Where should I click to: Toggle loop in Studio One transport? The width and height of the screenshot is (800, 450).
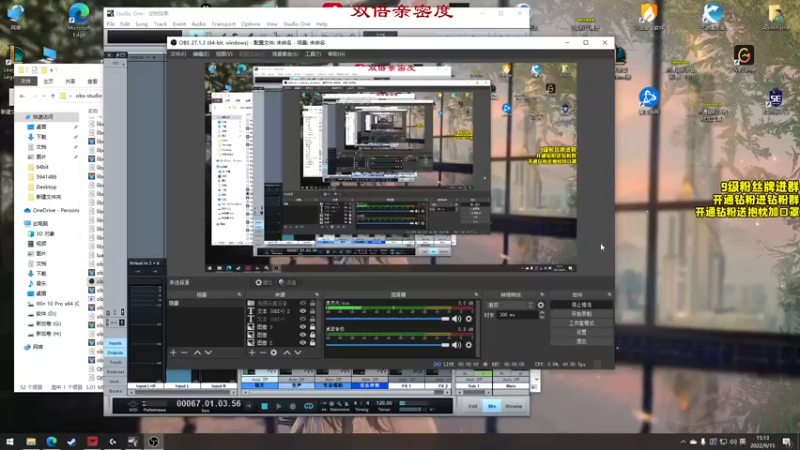tap(309, 406)
